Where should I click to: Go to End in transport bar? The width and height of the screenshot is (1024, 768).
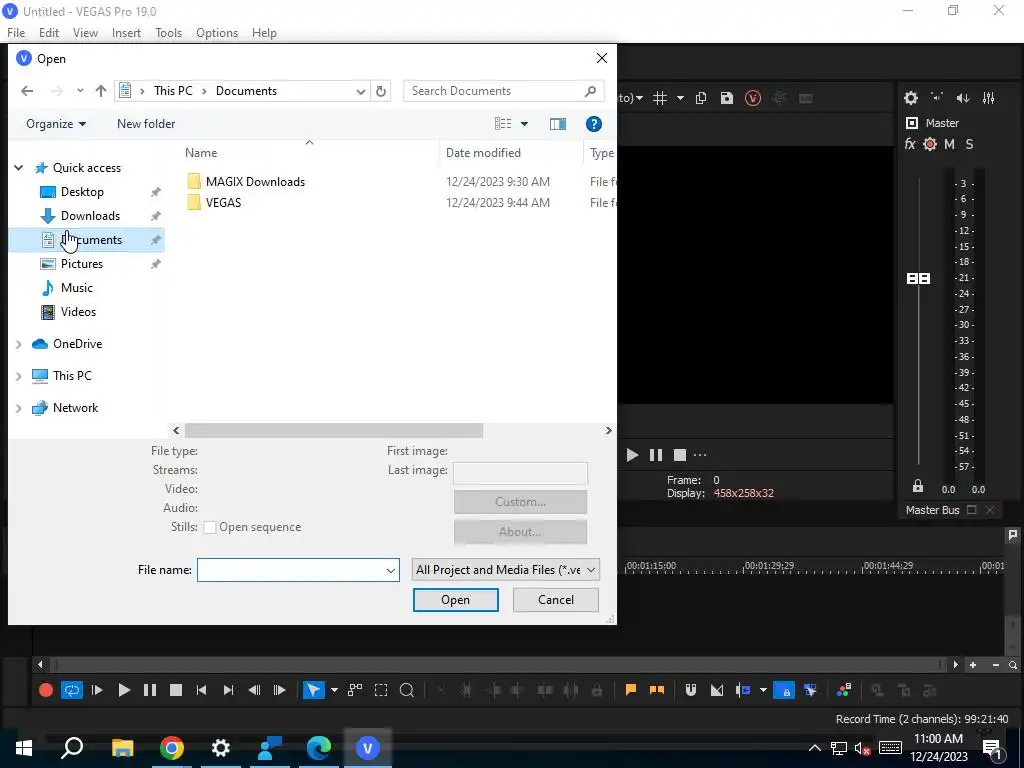(228, 690)
